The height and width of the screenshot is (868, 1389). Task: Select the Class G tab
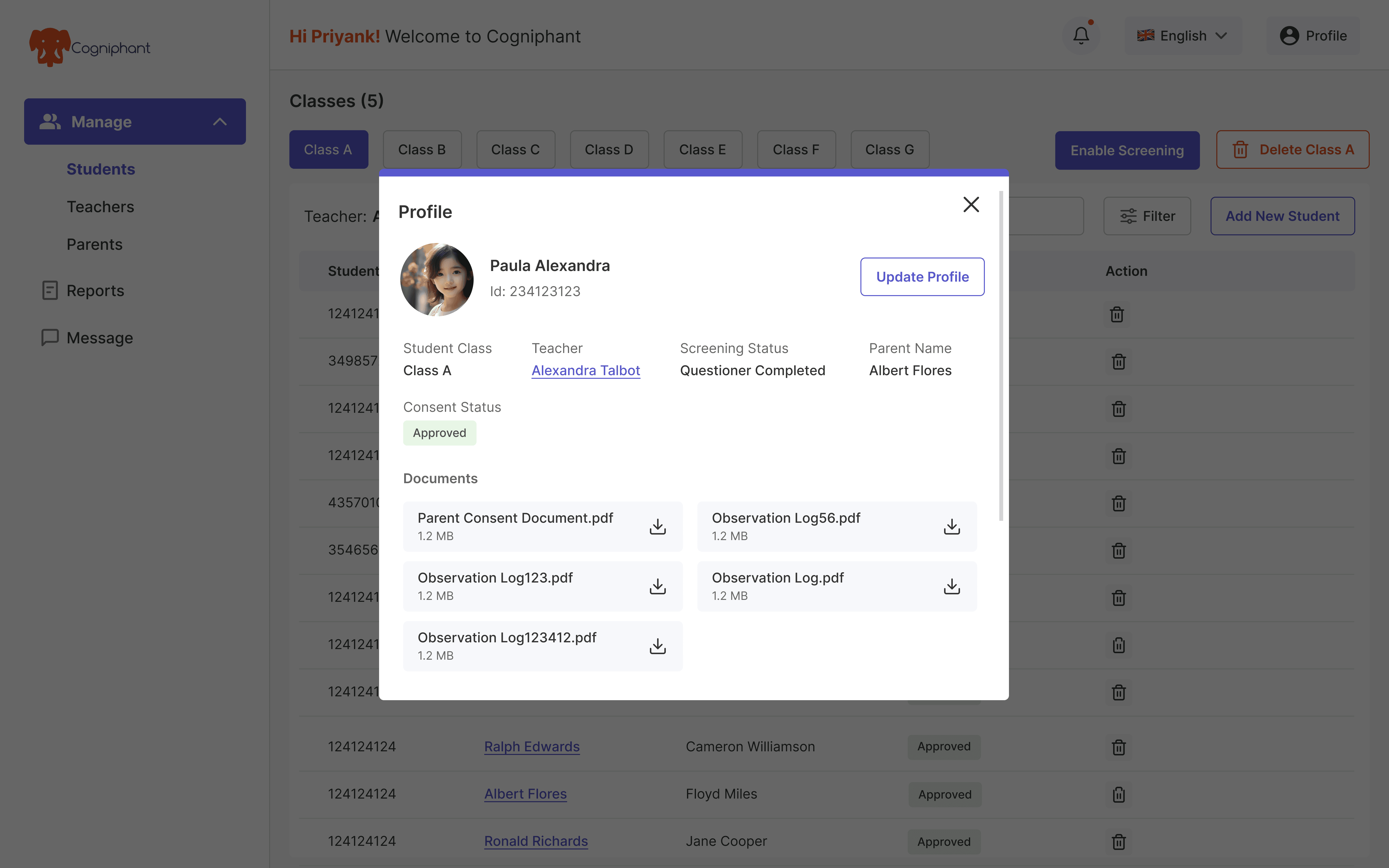coord(889,150)
